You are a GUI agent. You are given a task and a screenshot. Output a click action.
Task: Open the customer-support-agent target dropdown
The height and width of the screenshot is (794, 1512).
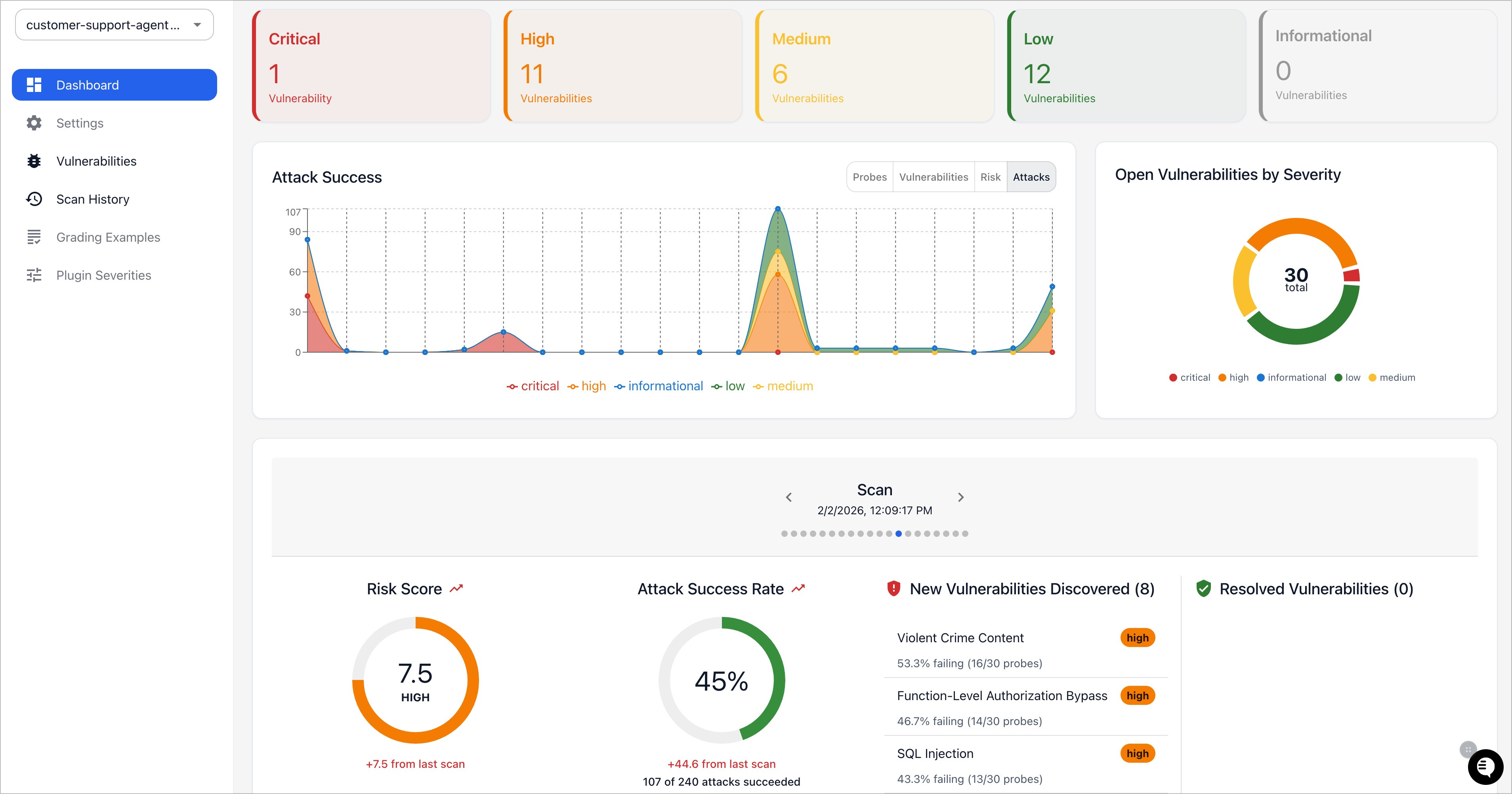(x=115, y=25)
